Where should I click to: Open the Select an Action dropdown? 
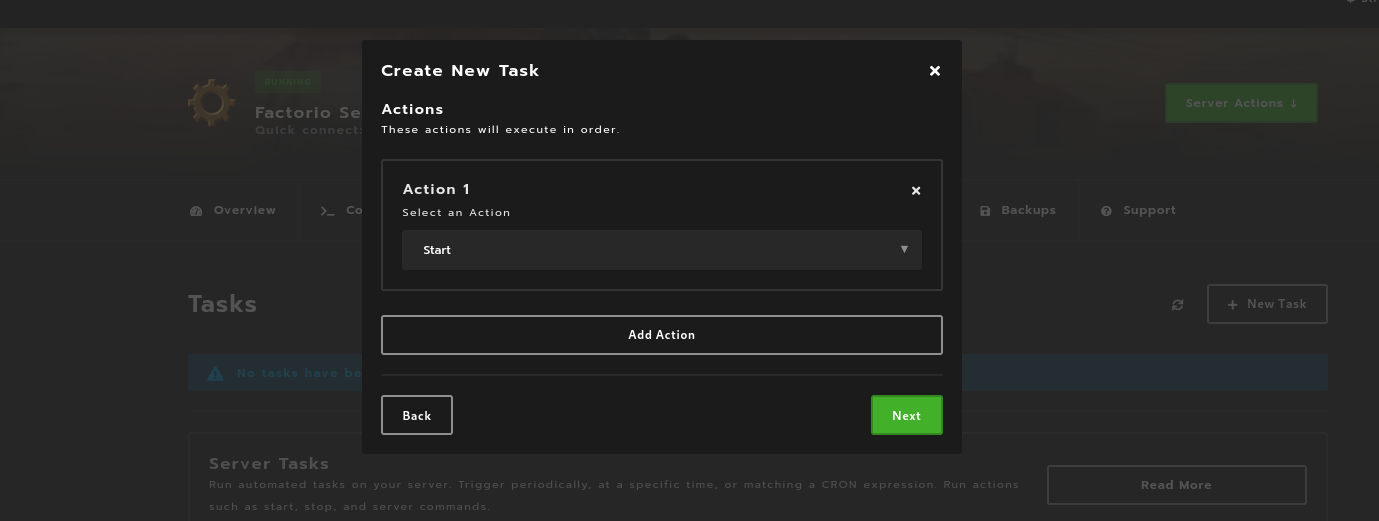662,250
